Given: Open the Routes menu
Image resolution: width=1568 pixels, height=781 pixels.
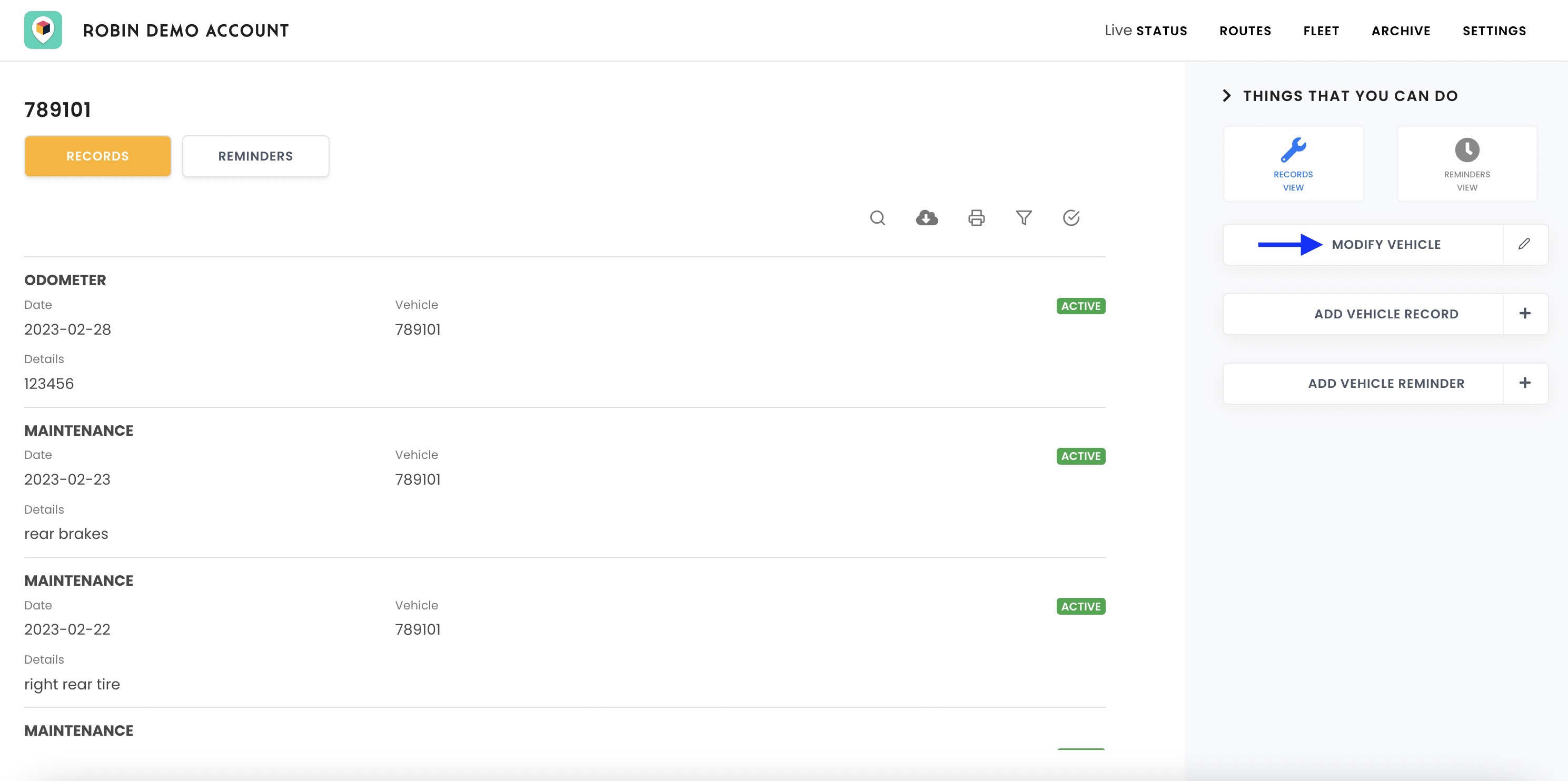Looking at the screenshot, I should (1245, 31).
